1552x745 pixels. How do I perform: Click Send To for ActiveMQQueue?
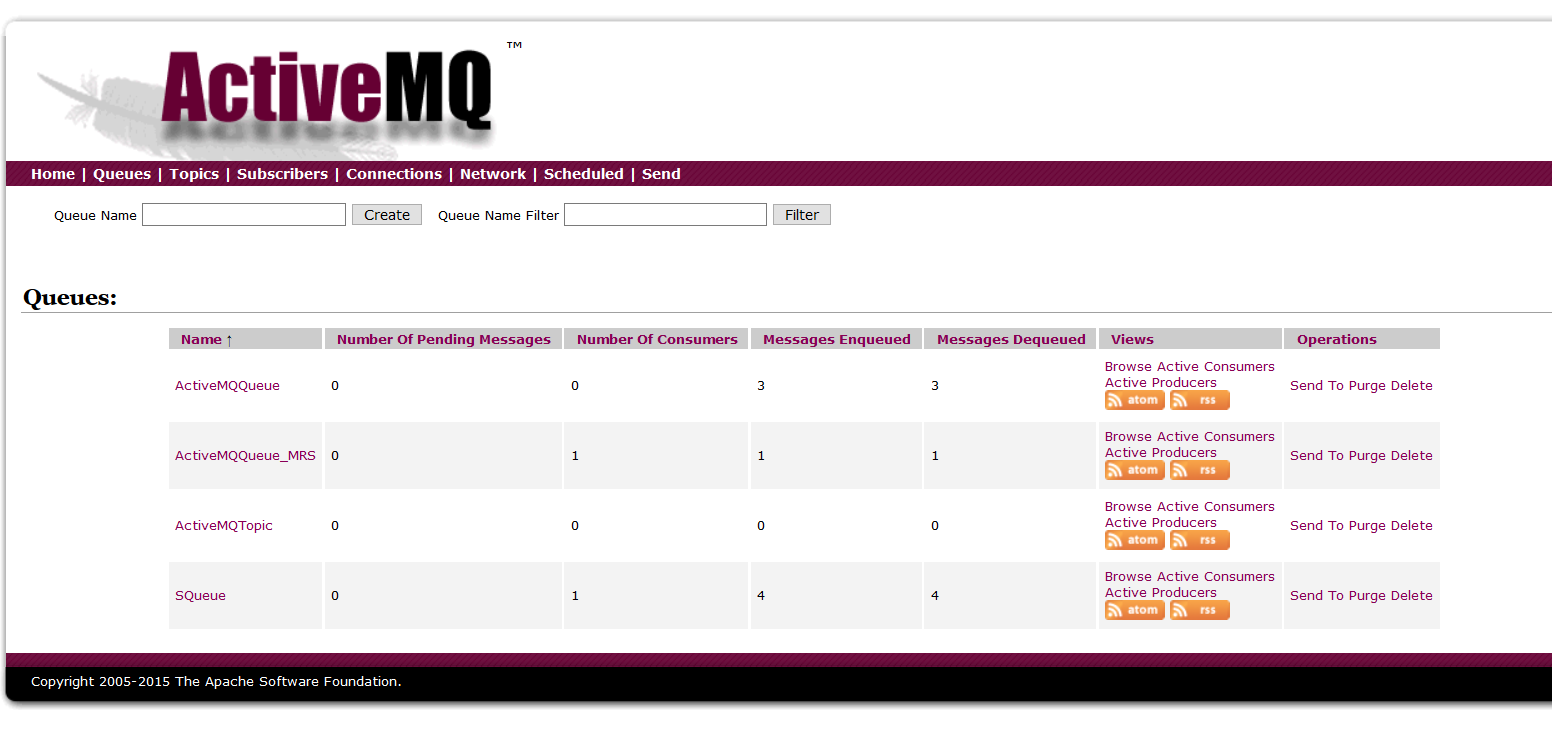pos(1317,385)
